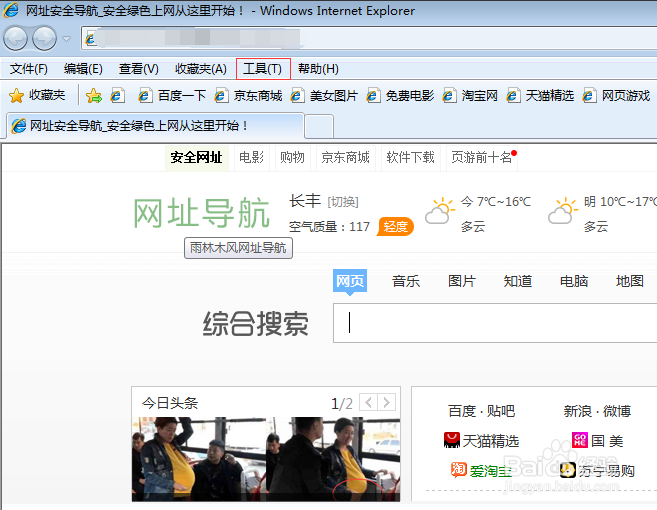Select the 安全网址 page tab
657x510 pixels.
pyautogui.click(x=196, y=158)
